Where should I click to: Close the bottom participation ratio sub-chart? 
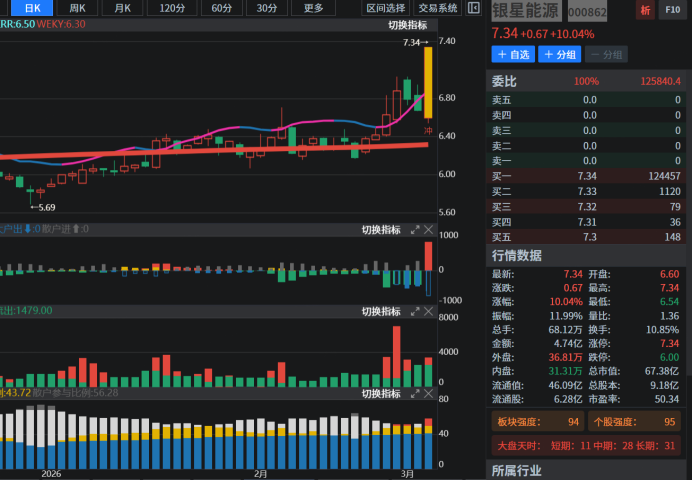[x=429, y=394]
